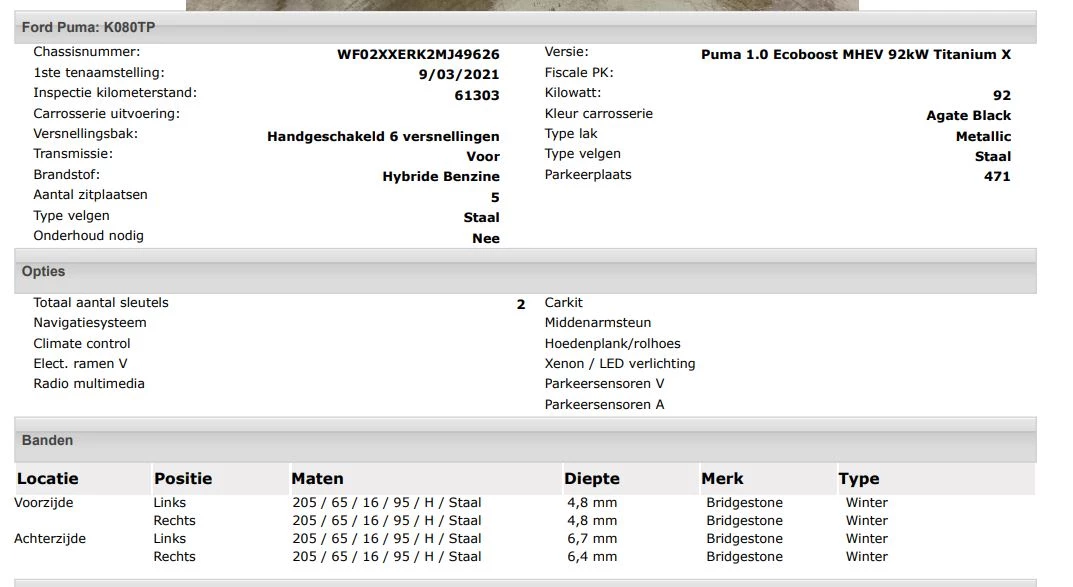The width and height of the screenshot is (1073, 587).
Task: Select the Locatie column header
Action: [47, 478]
